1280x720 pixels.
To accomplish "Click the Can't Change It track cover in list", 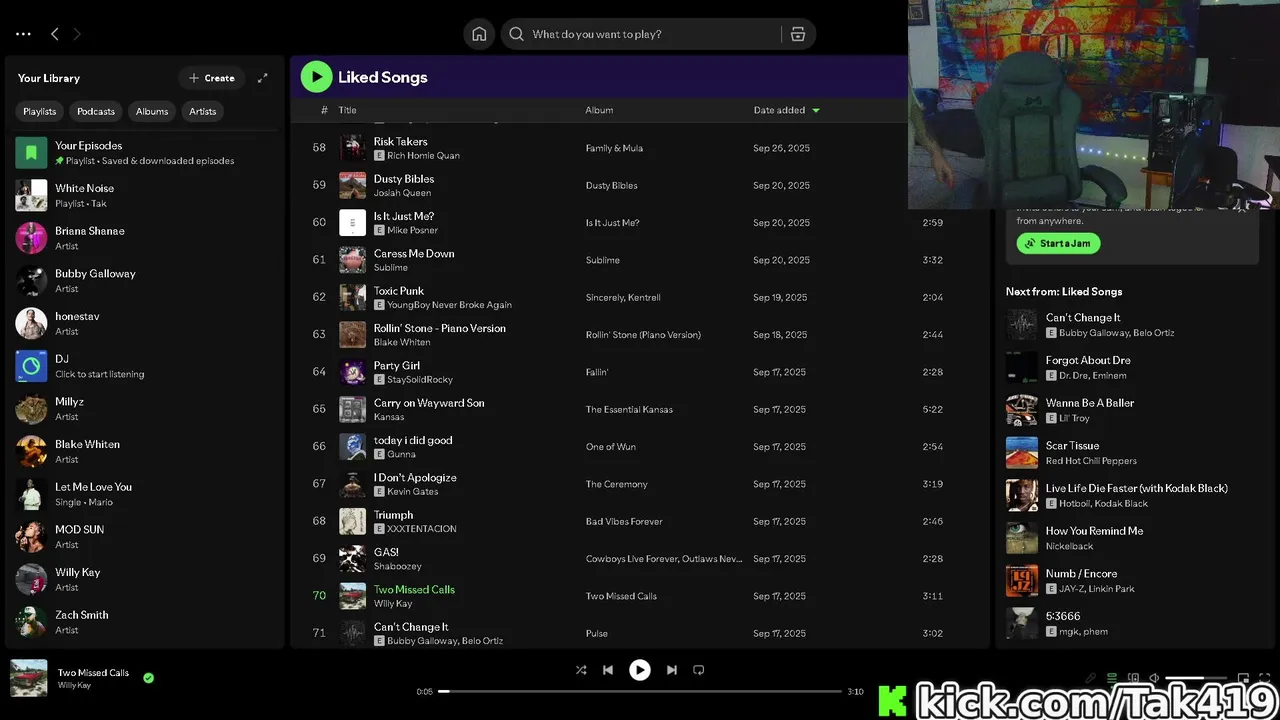I will tap(352, 633).
